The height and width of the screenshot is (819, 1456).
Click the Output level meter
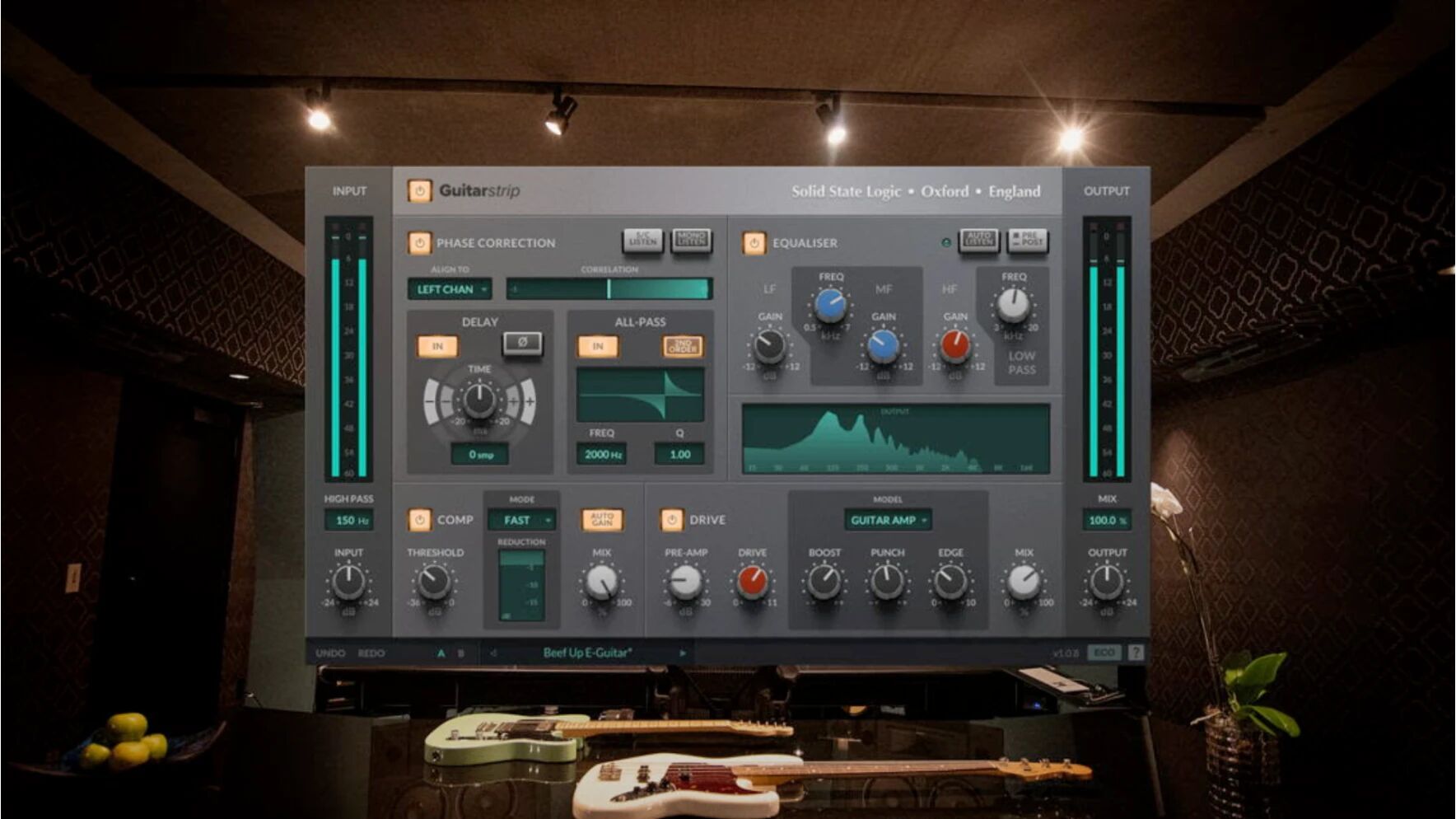1107,349
